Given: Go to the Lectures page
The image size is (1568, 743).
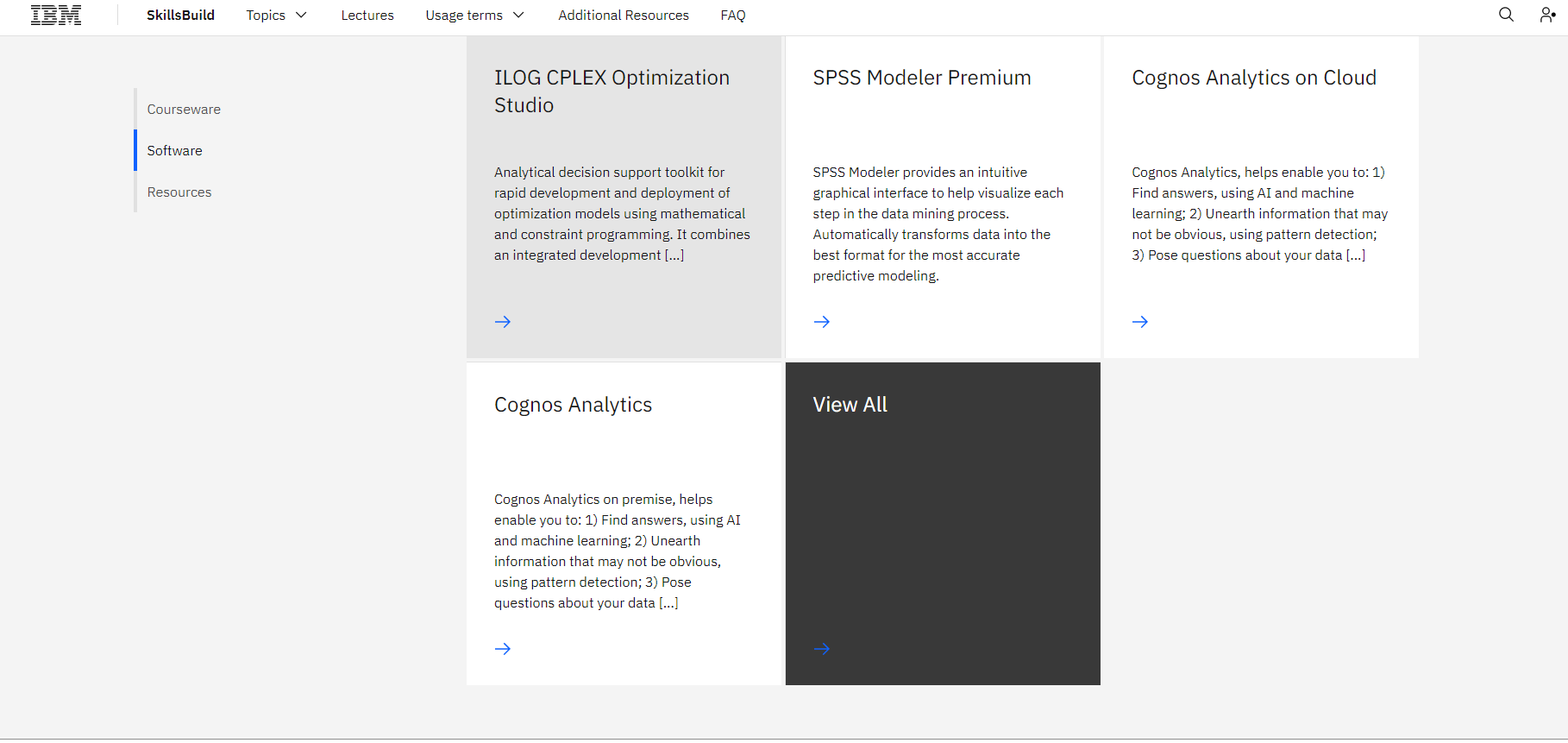Looking at the screenshot, I should coord(367,15).
